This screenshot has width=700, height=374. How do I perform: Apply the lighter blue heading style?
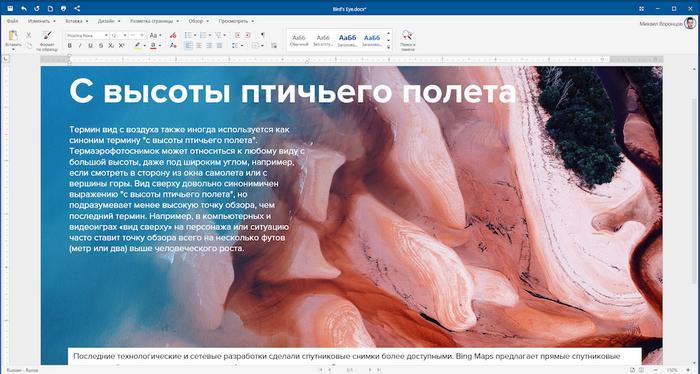(371, 40)
